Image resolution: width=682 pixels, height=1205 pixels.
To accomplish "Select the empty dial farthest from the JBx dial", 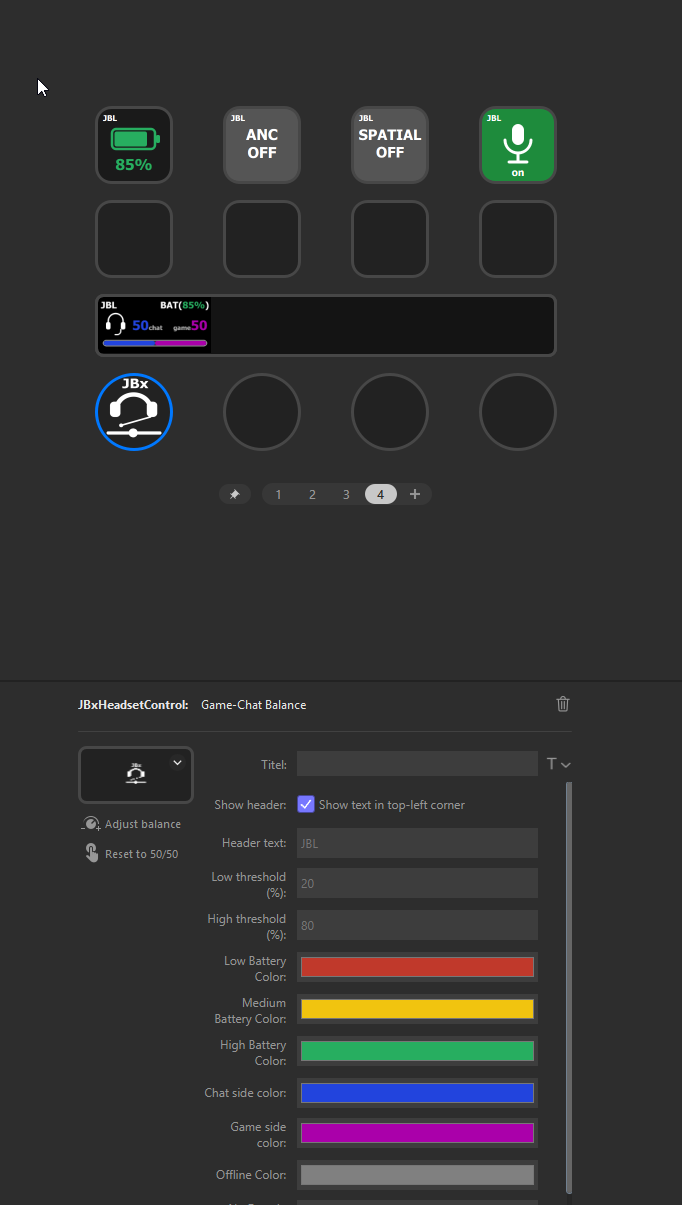I will (x=518, y=412).
